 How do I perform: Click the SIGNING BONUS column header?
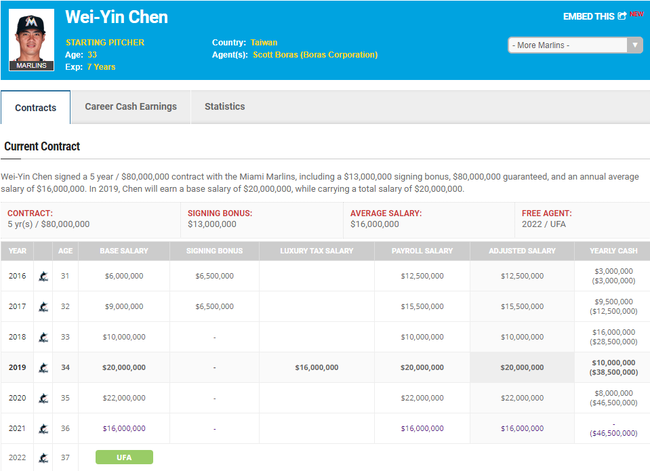[x=214, y=251]
